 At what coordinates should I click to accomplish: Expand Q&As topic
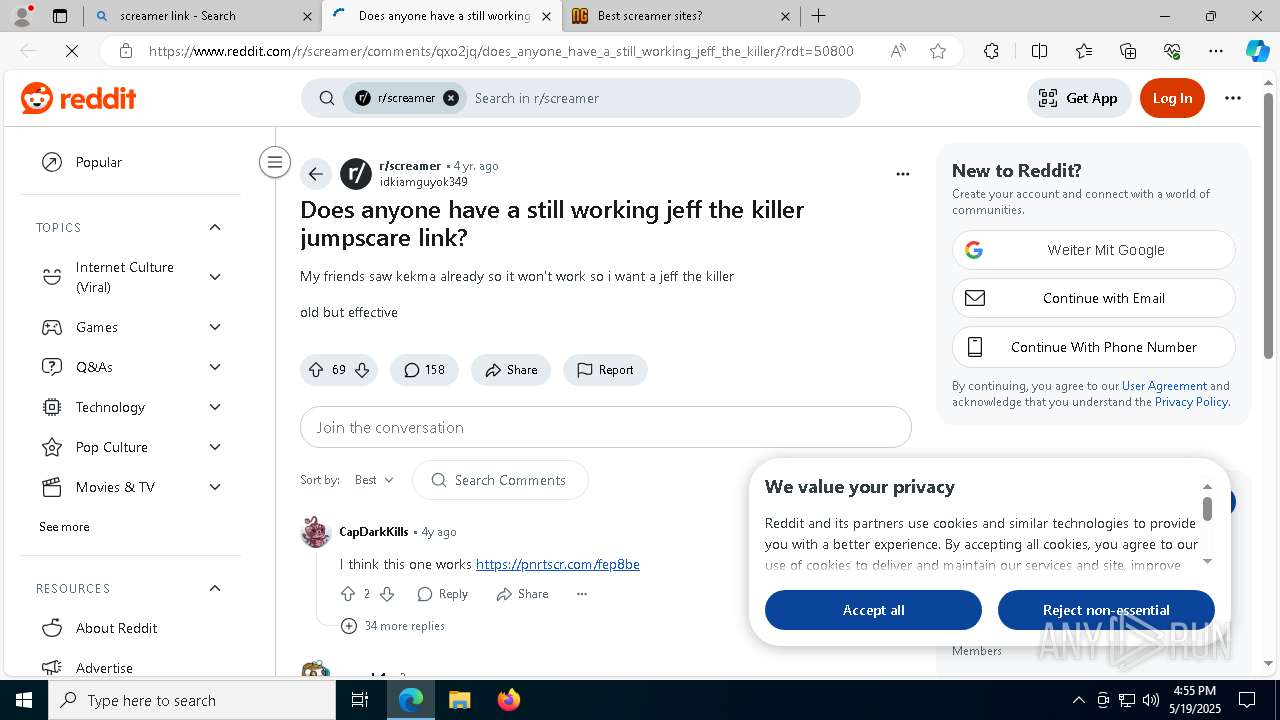(215, 367)
